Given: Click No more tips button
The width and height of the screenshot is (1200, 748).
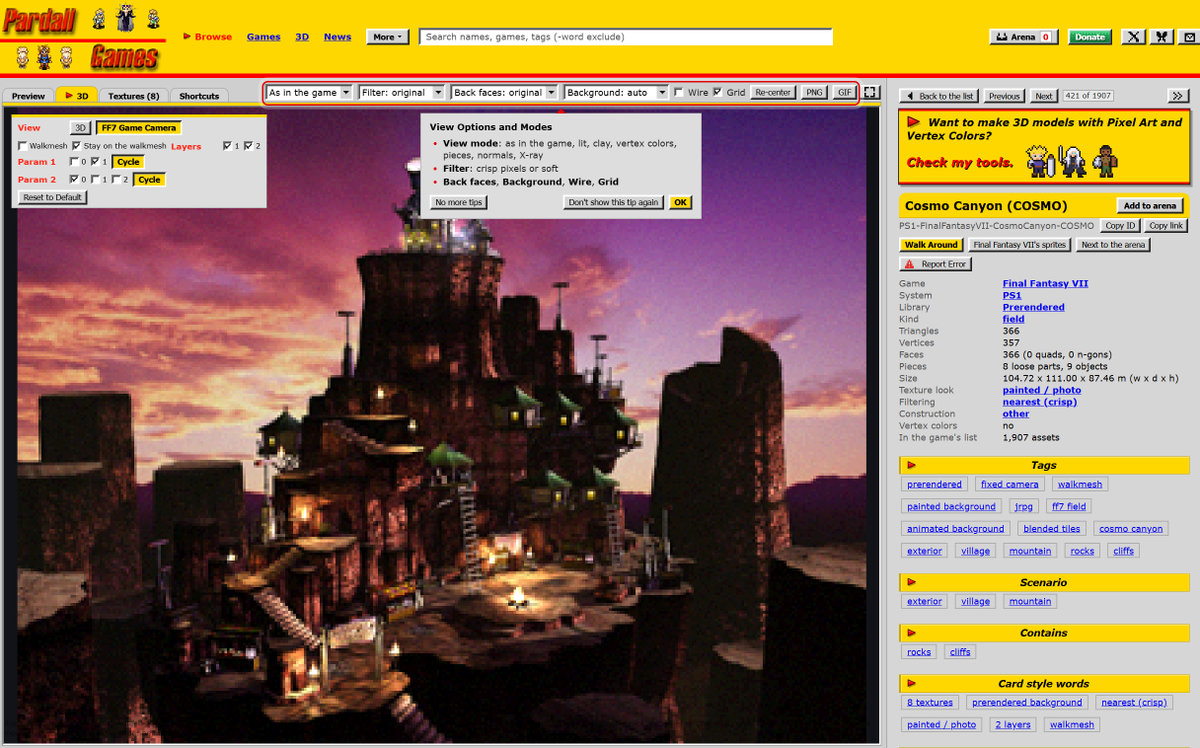Looking at the screenshot, I should pyautogui.click(x=459, y=202).
